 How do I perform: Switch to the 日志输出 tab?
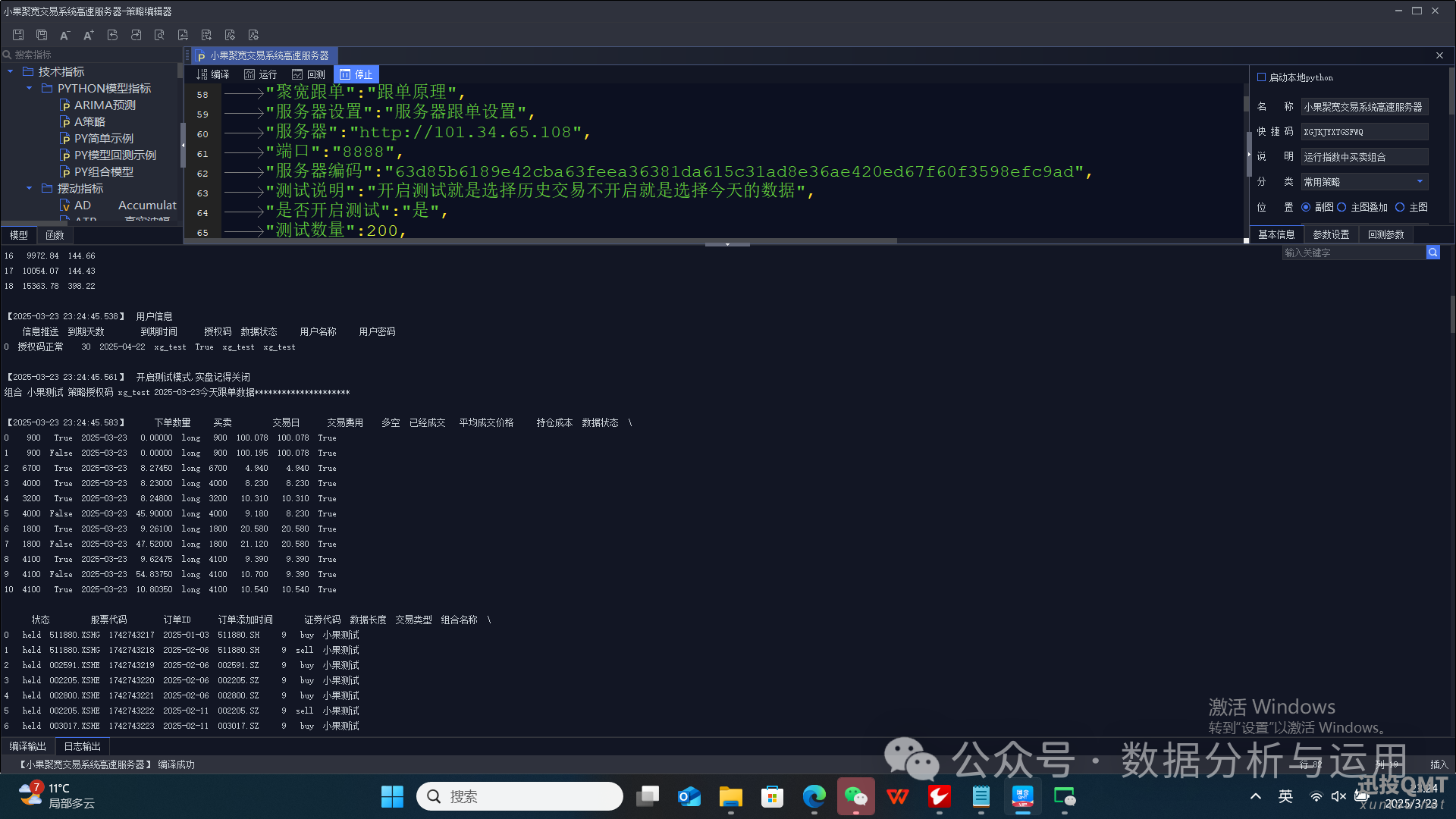[x=83, y=746]
